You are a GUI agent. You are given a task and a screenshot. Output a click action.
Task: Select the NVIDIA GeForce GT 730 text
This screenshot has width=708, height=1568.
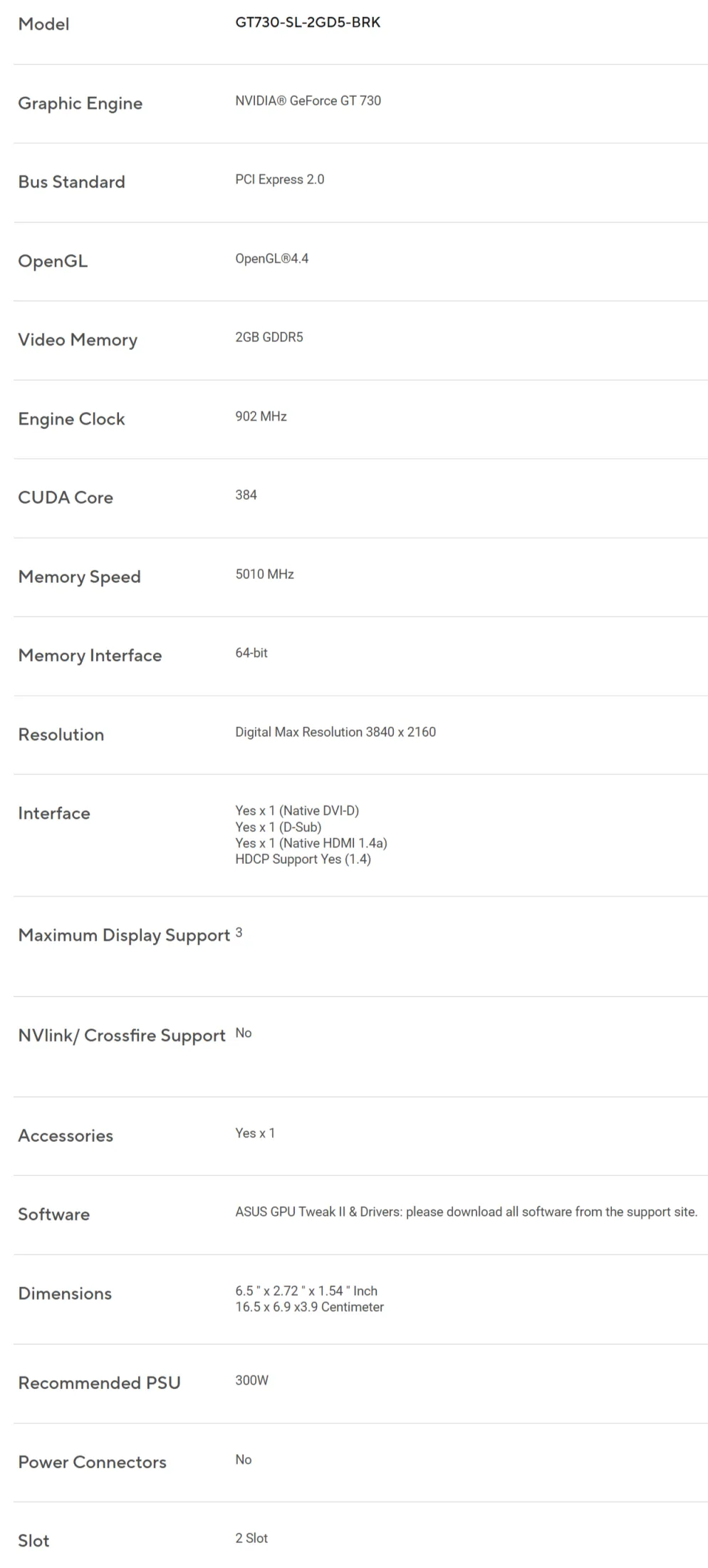tap(308, 101)
